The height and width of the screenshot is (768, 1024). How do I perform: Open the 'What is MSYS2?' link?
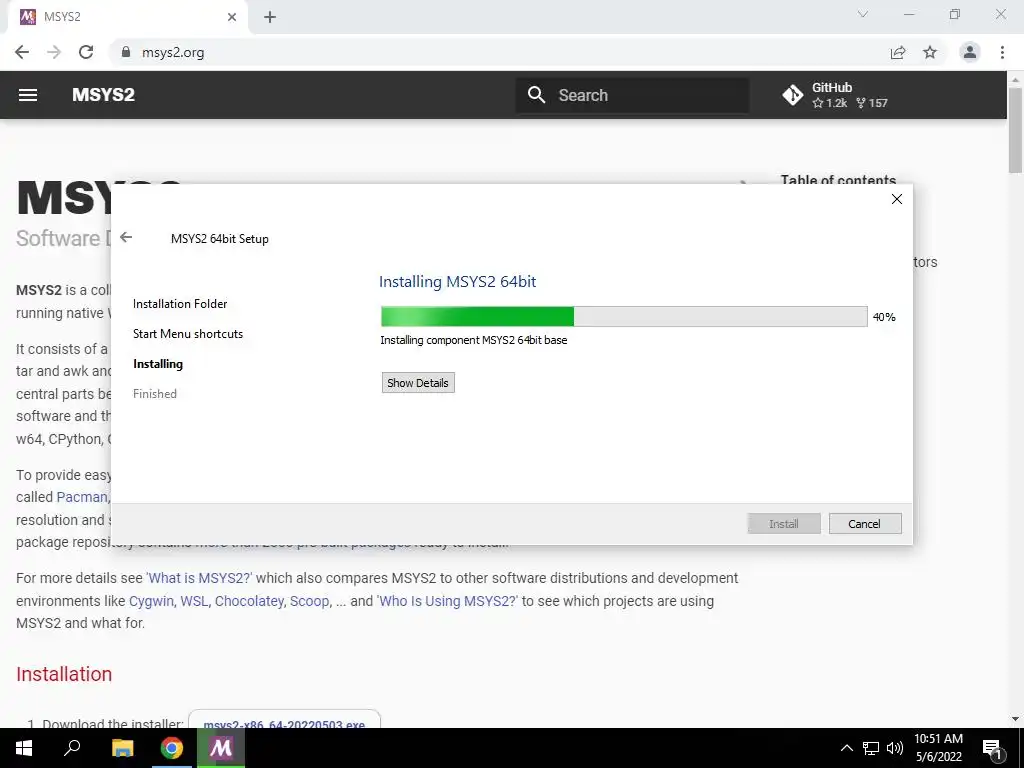coord(200,579)
